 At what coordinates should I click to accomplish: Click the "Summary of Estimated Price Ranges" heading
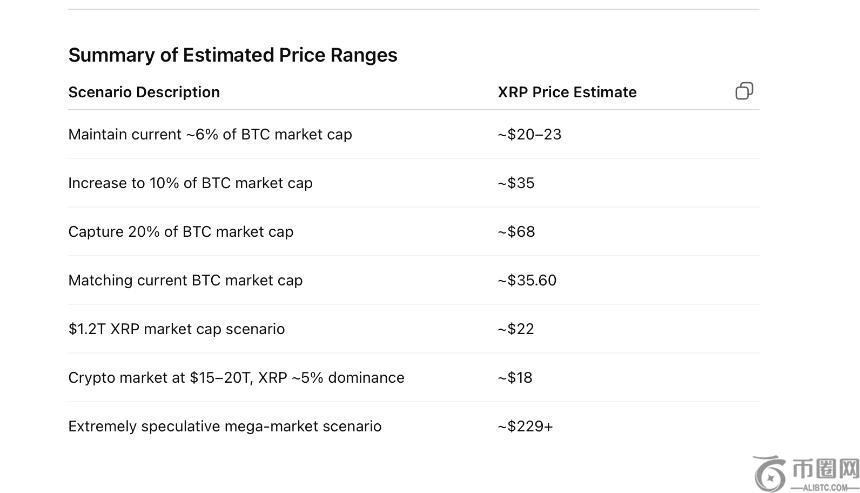233,55
